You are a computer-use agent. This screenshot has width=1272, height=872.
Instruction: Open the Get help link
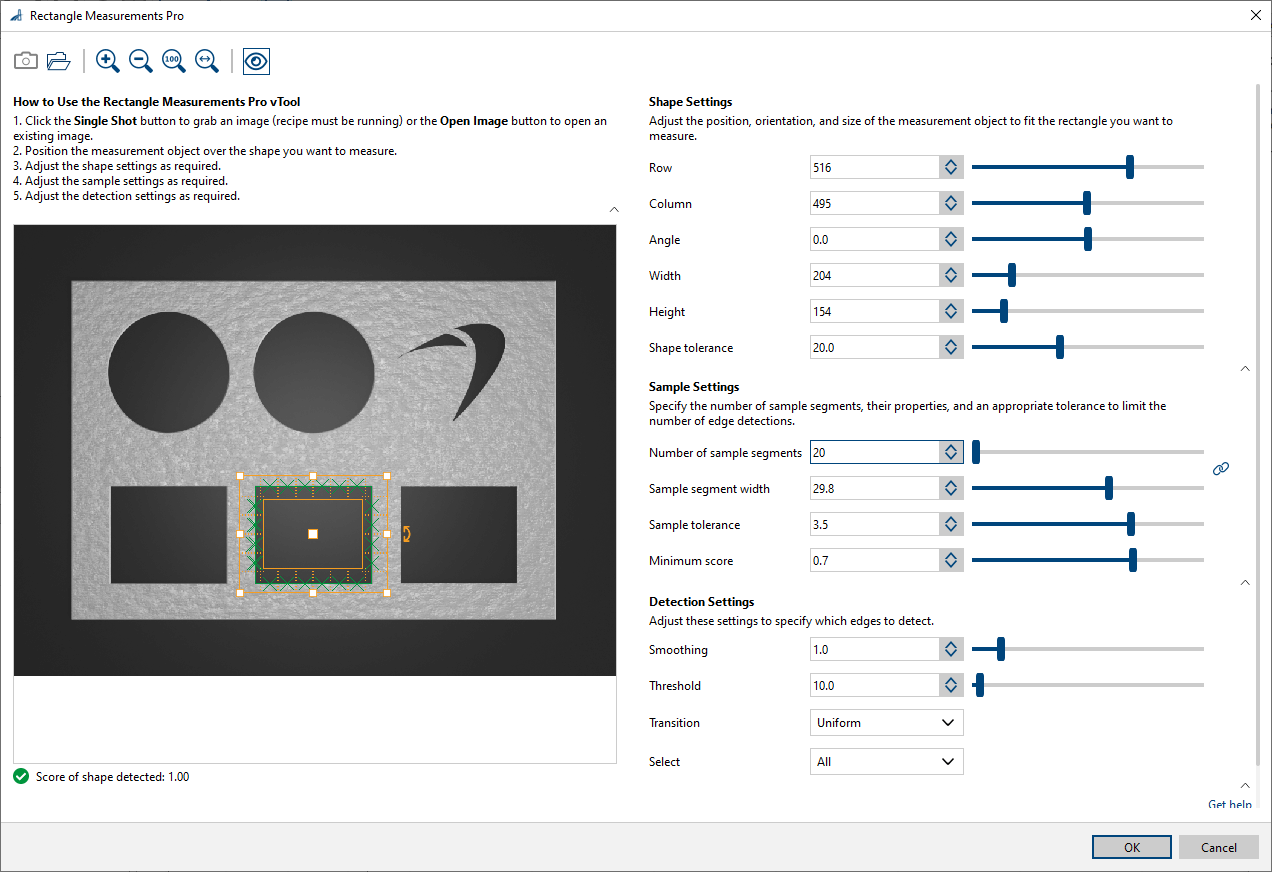click(x=1230, y=804)
